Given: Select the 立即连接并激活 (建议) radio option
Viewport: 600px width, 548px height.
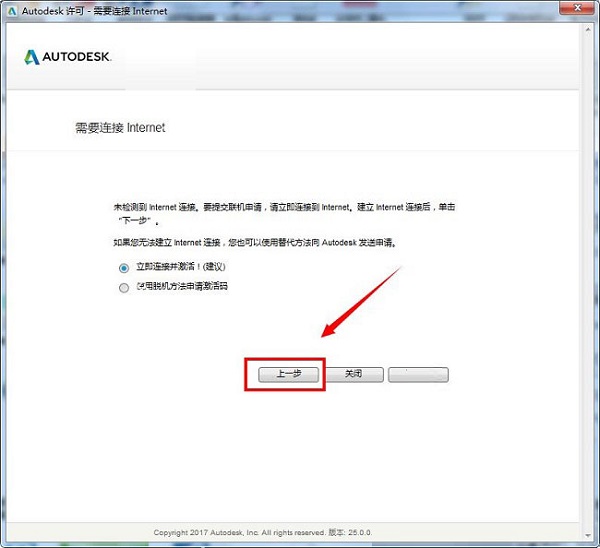Looking at the screenshot, I should pyautogui.click(x=124, y=268).
